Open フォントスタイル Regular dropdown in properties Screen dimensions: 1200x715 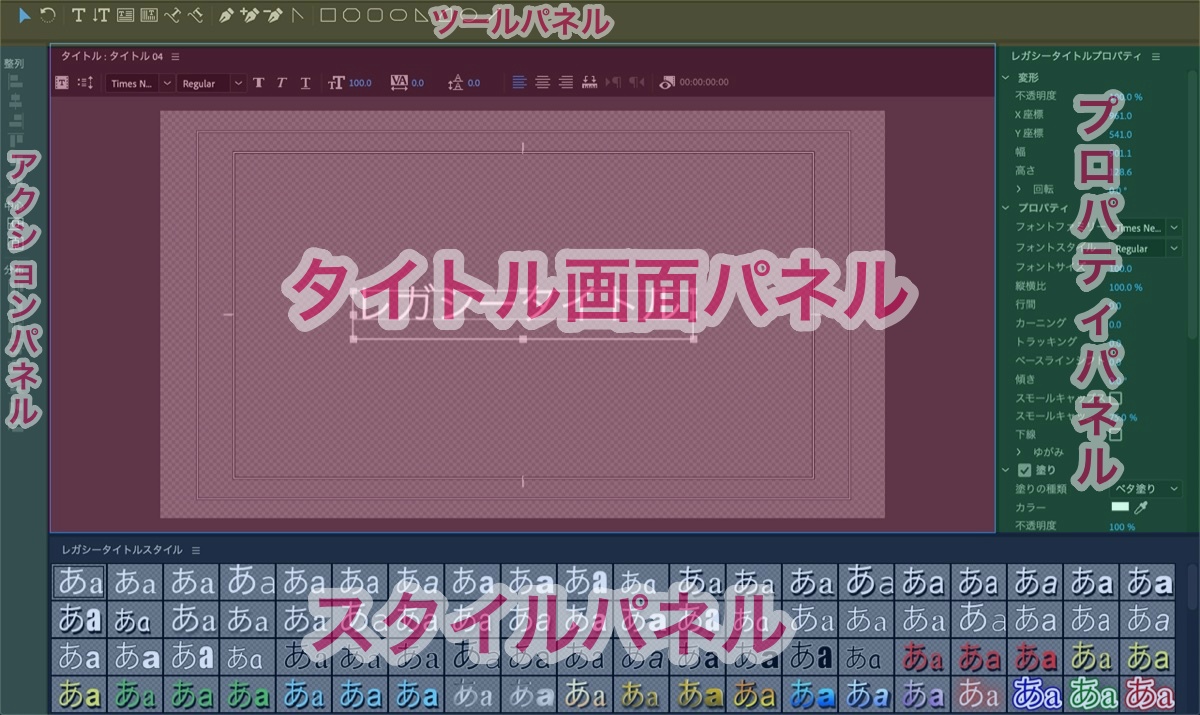(x=1146, y=248)
